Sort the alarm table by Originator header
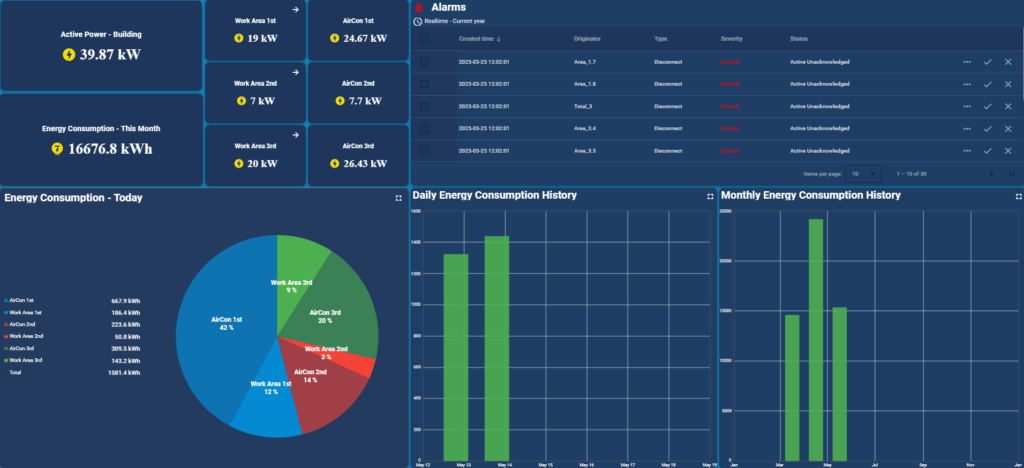 (587, 39)
